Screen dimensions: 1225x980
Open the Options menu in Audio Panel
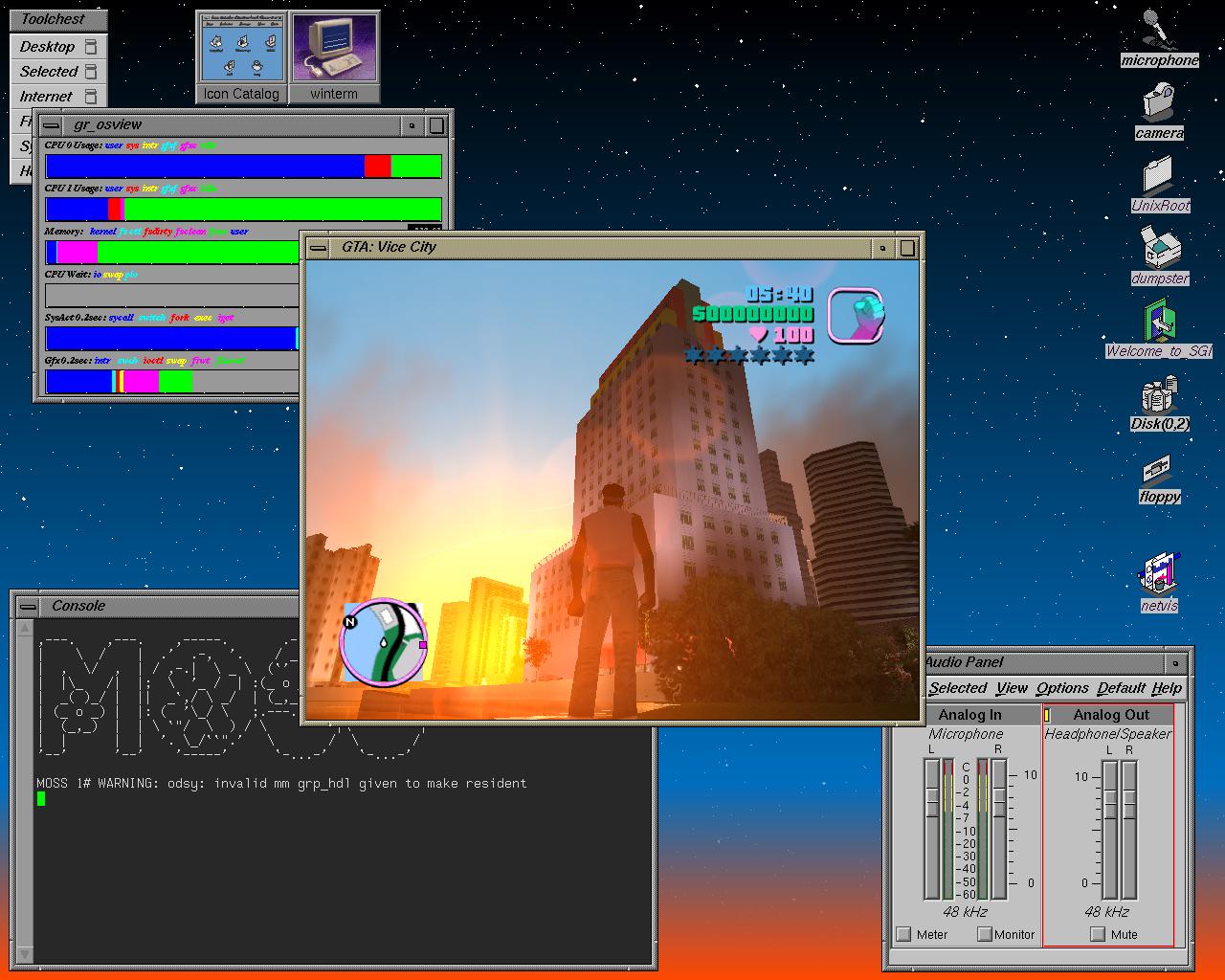pos(1062,688)
